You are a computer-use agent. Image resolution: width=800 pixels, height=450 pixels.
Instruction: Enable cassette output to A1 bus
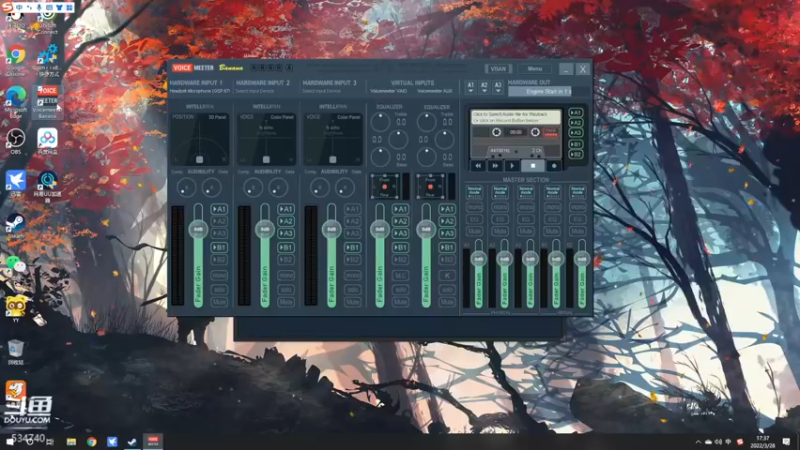click(576, 113)
